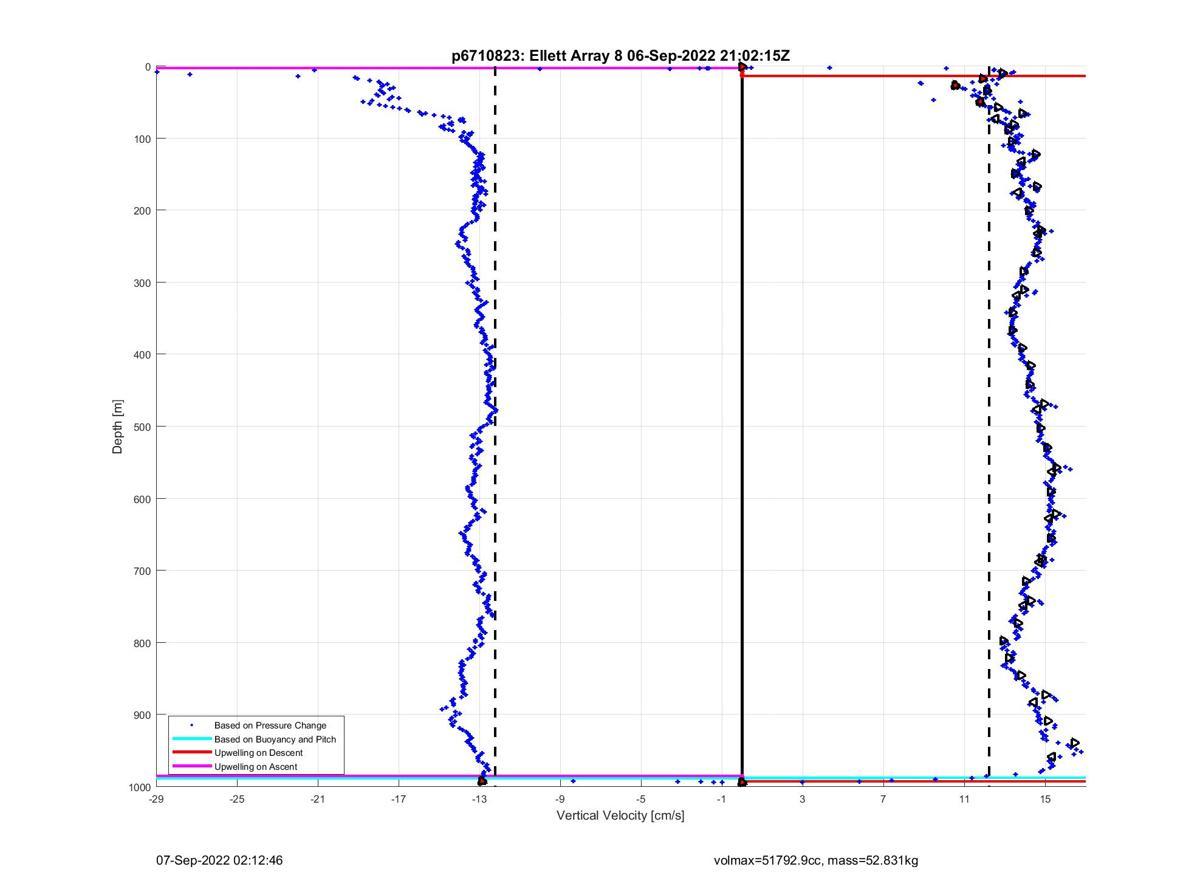Click legend entry "Based on Buoyancy and Pitch"
The image size is (1200, 885).
coord(275,739)
